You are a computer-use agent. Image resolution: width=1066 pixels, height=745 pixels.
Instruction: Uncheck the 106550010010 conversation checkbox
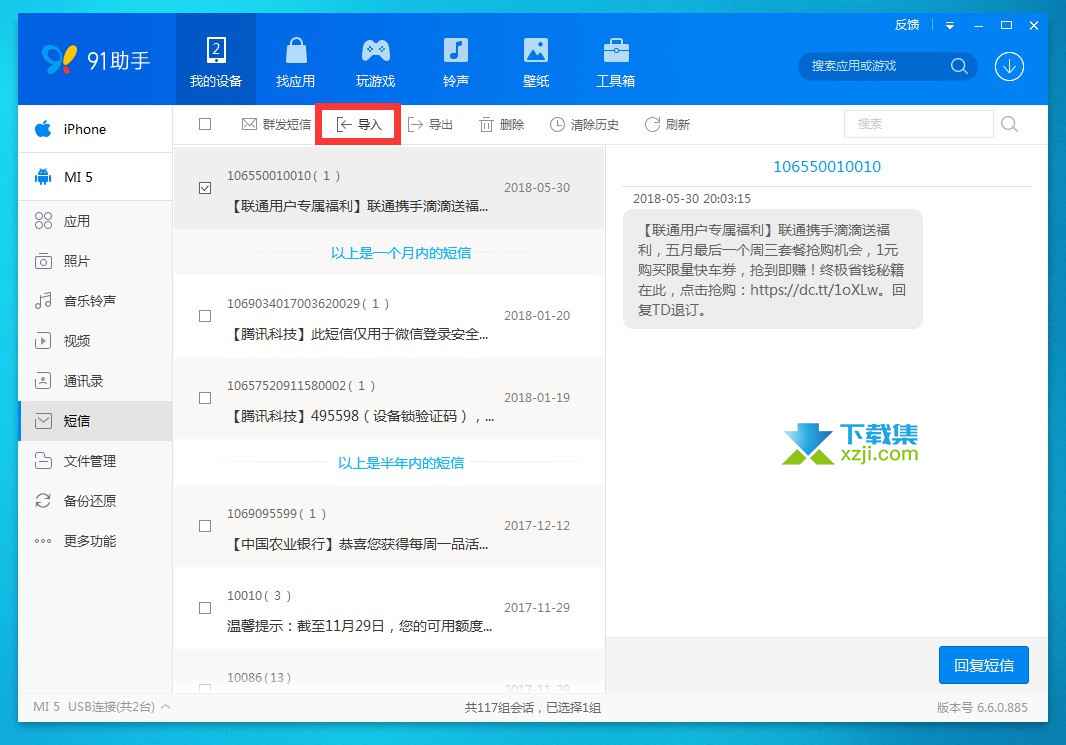pyautogui.click(x=205, y=188)
